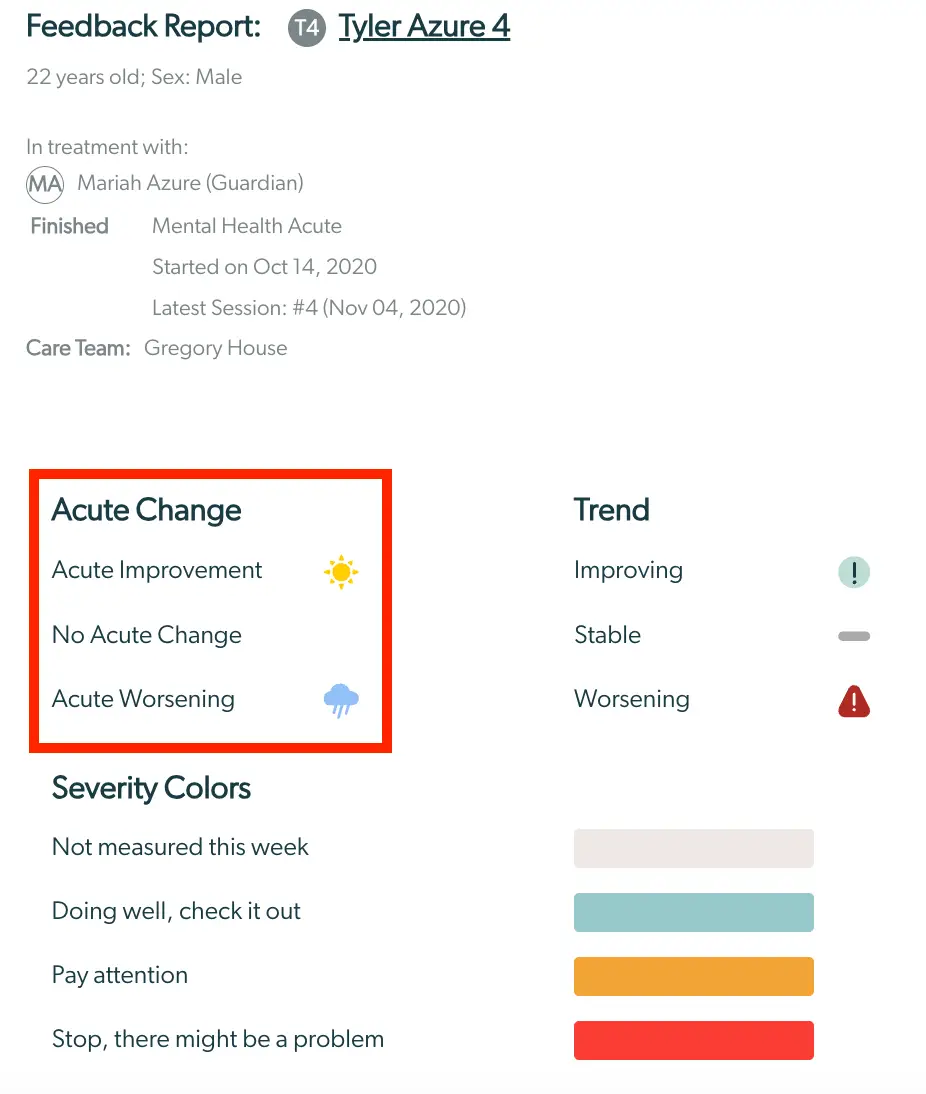The width and height of the screenshot is (926, 1094).
Task: Toggle the Stable trend entry
Action: click(607, 636)
